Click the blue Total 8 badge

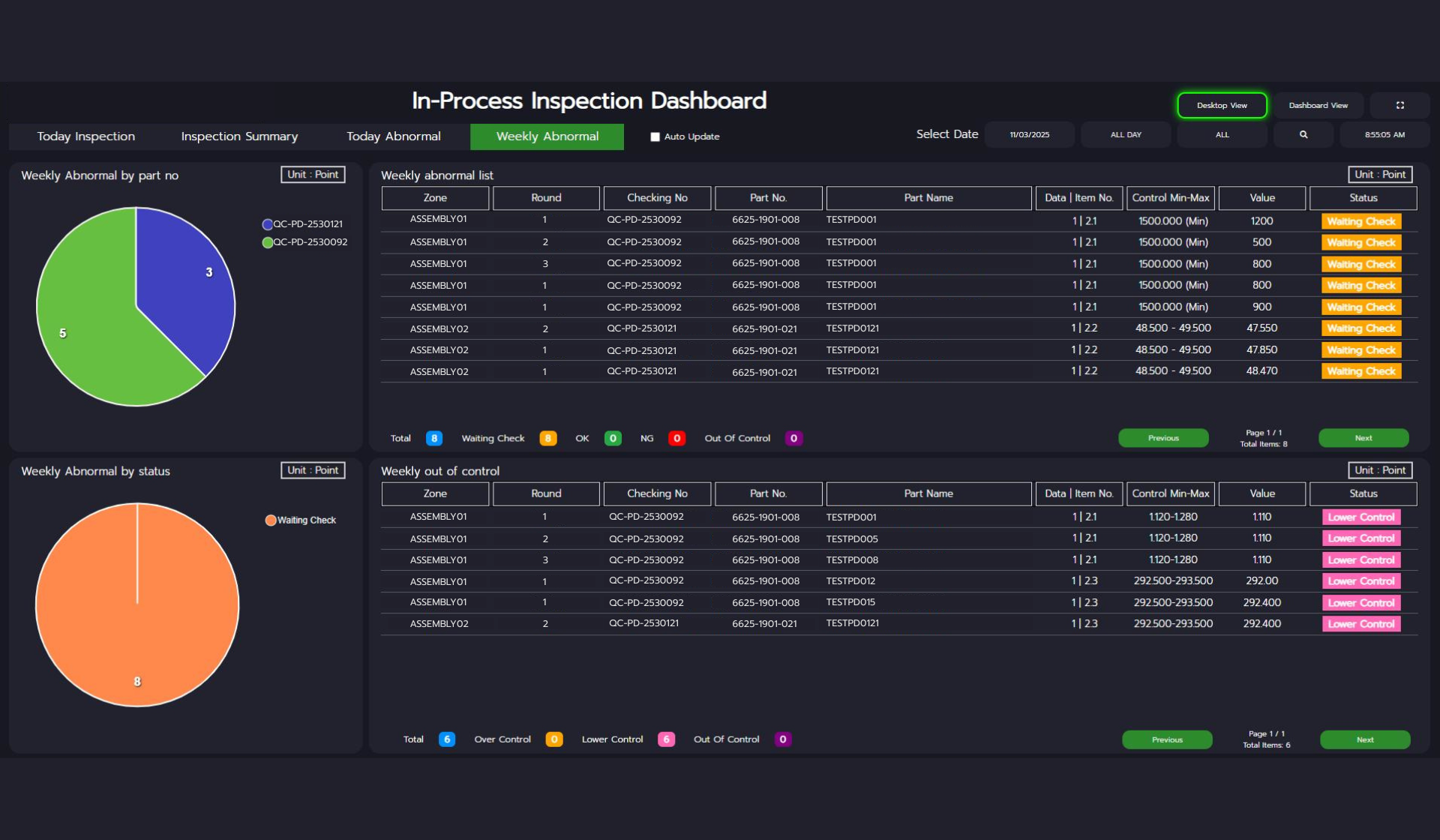click(x=433, y=439)
